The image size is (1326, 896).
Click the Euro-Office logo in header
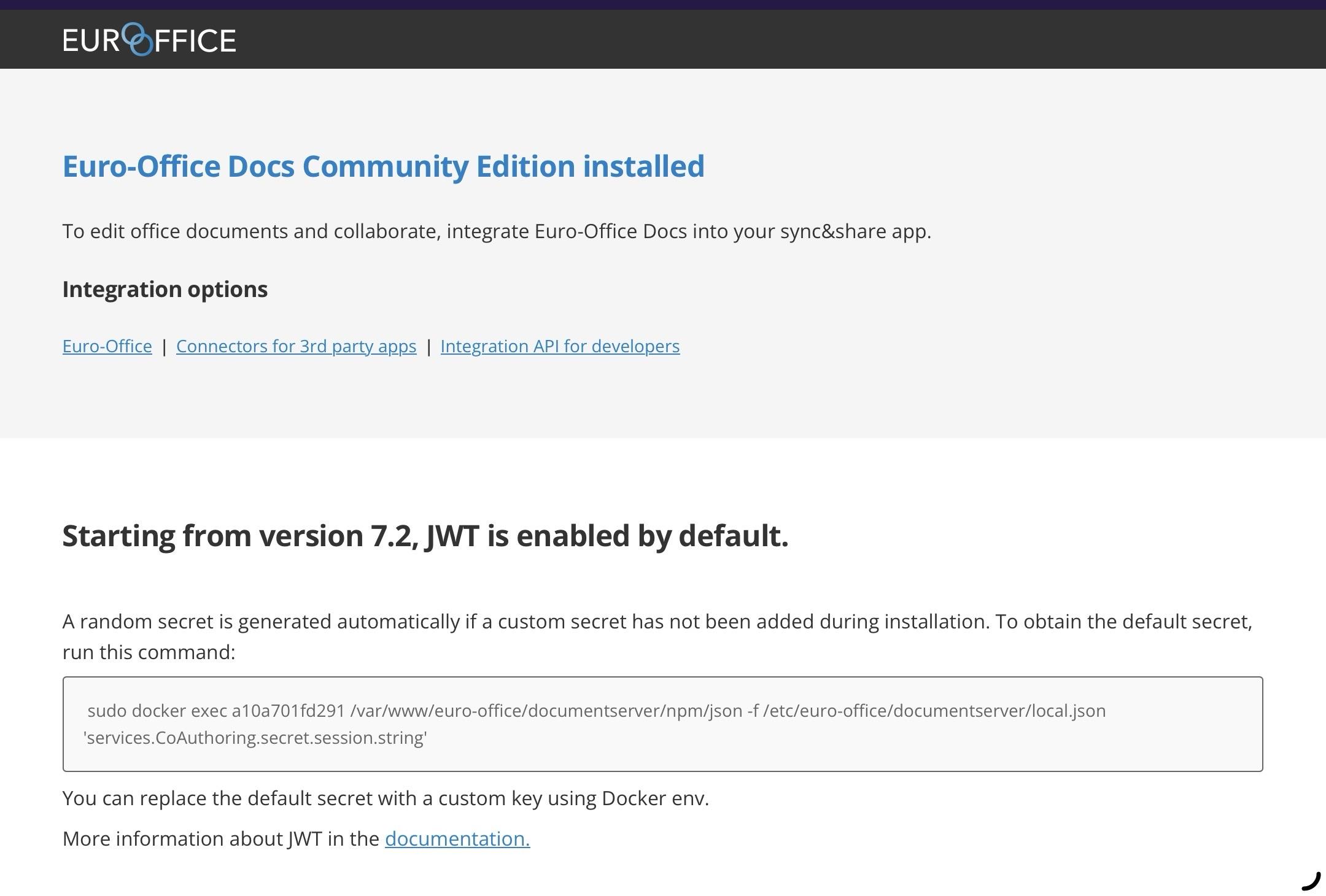[149, 40]
